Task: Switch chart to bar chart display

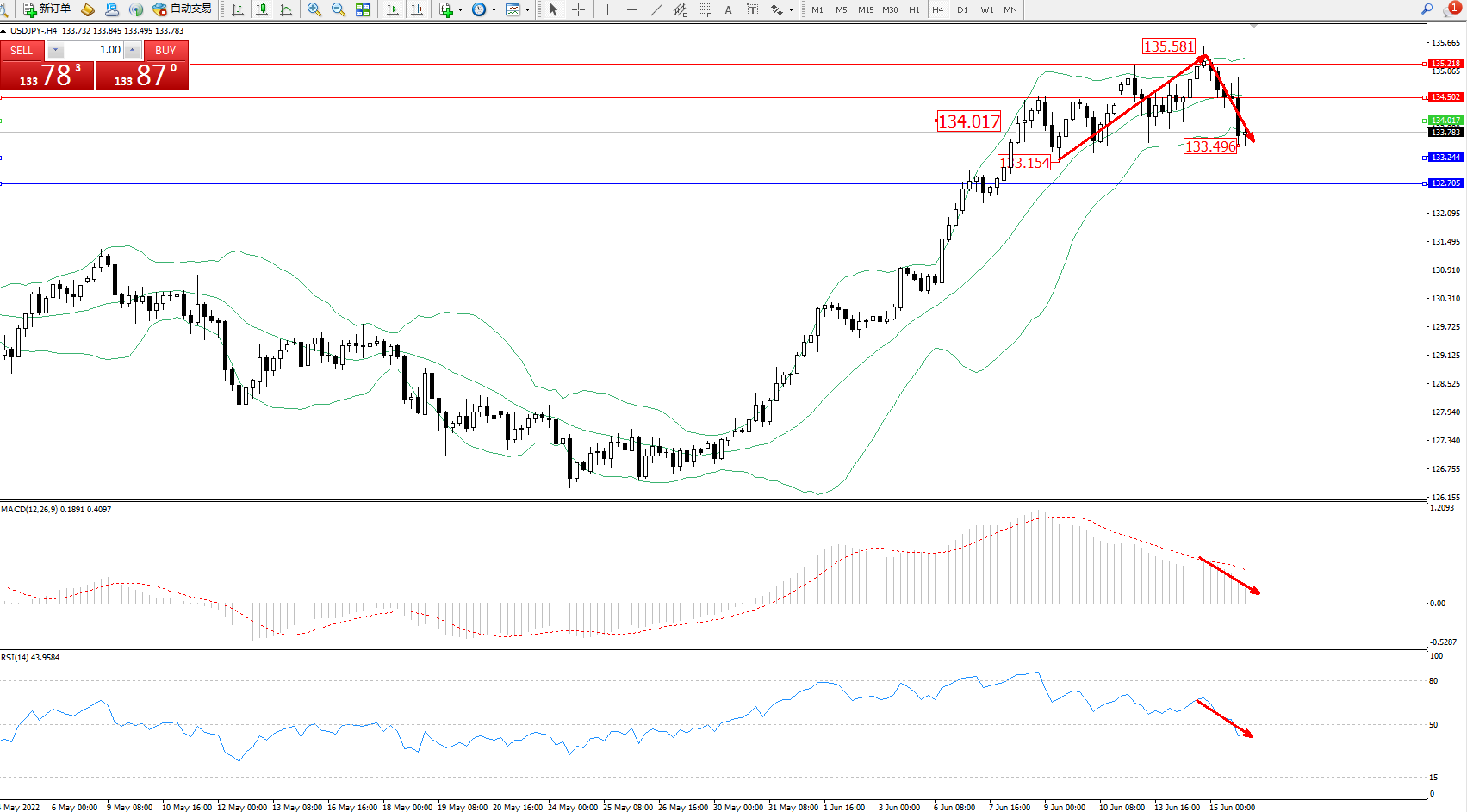Action: click(238, 9)
